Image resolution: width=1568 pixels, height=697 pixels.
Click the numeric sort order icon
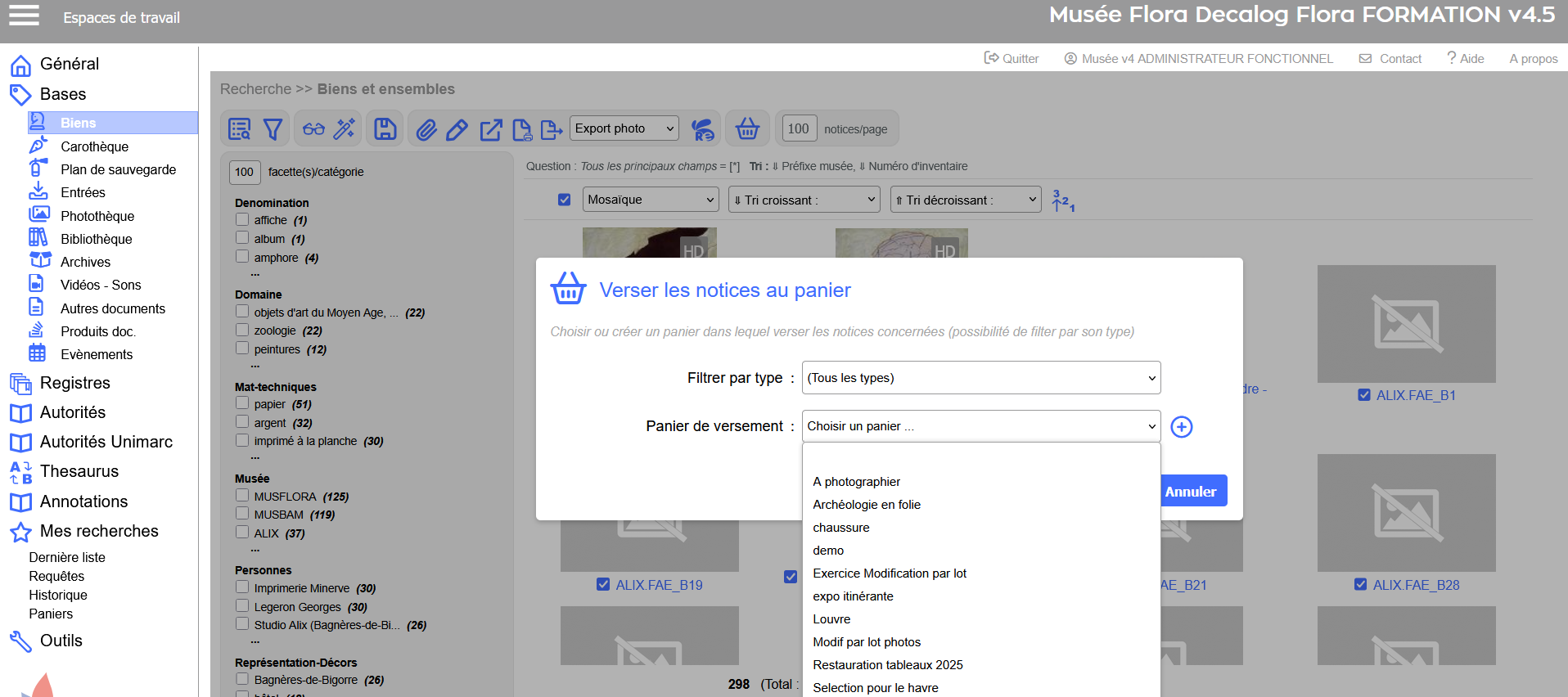(1063, 200)
